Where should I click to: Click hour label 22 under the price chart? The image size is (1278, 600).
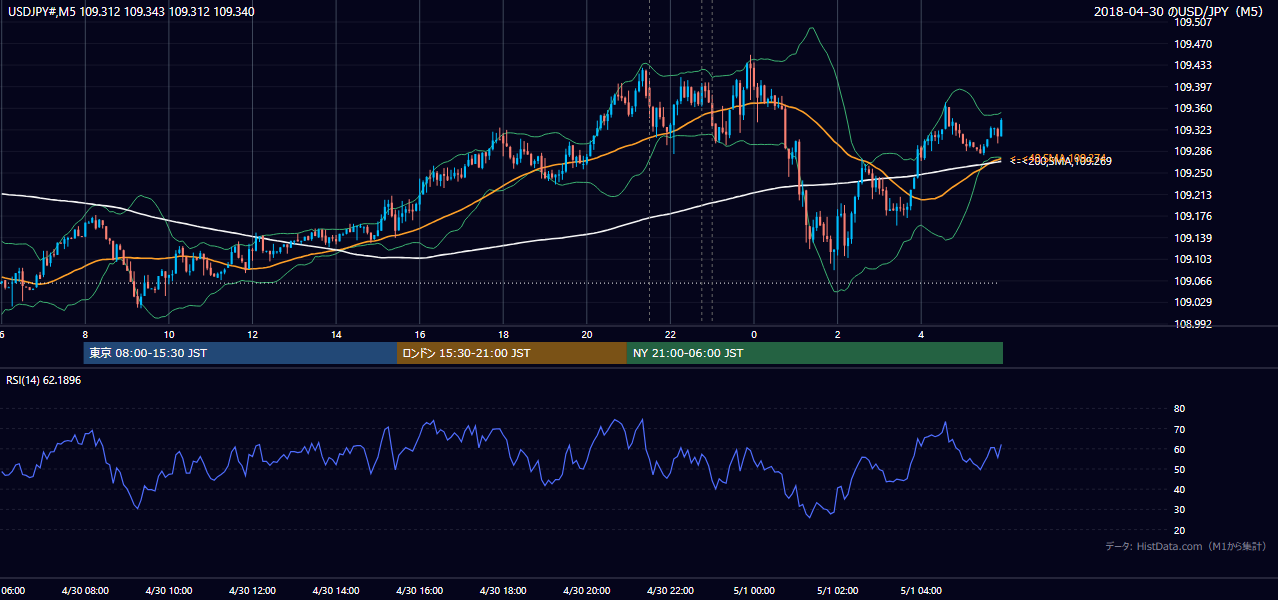click(670, 334)
